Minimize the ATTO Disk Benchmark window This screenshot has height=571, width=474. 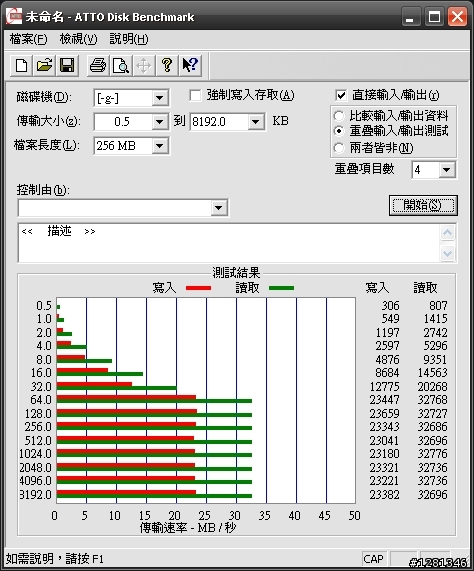pos(411,17)
